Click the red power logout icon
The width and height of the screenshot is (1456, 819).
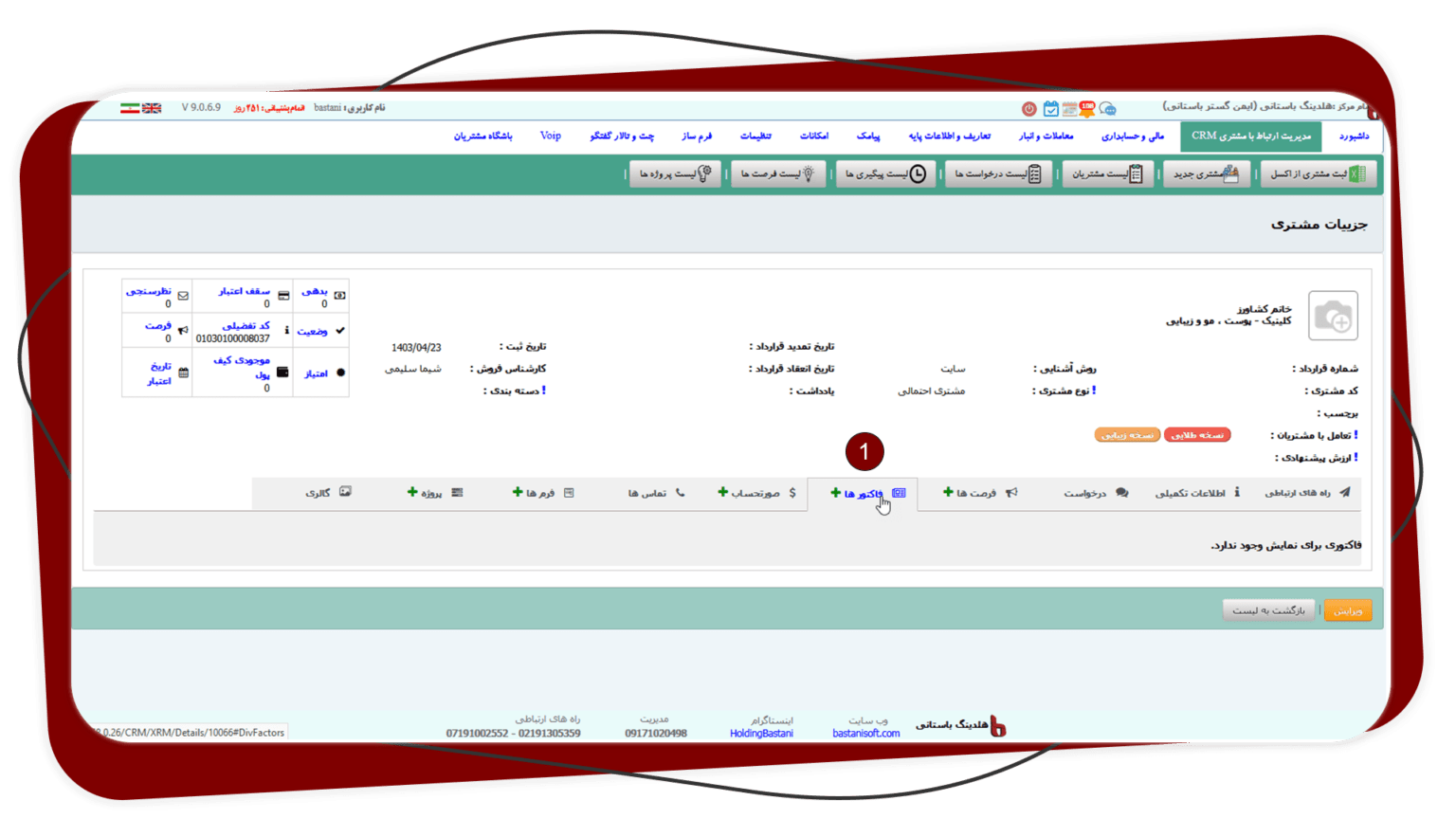coord(1028,109)
